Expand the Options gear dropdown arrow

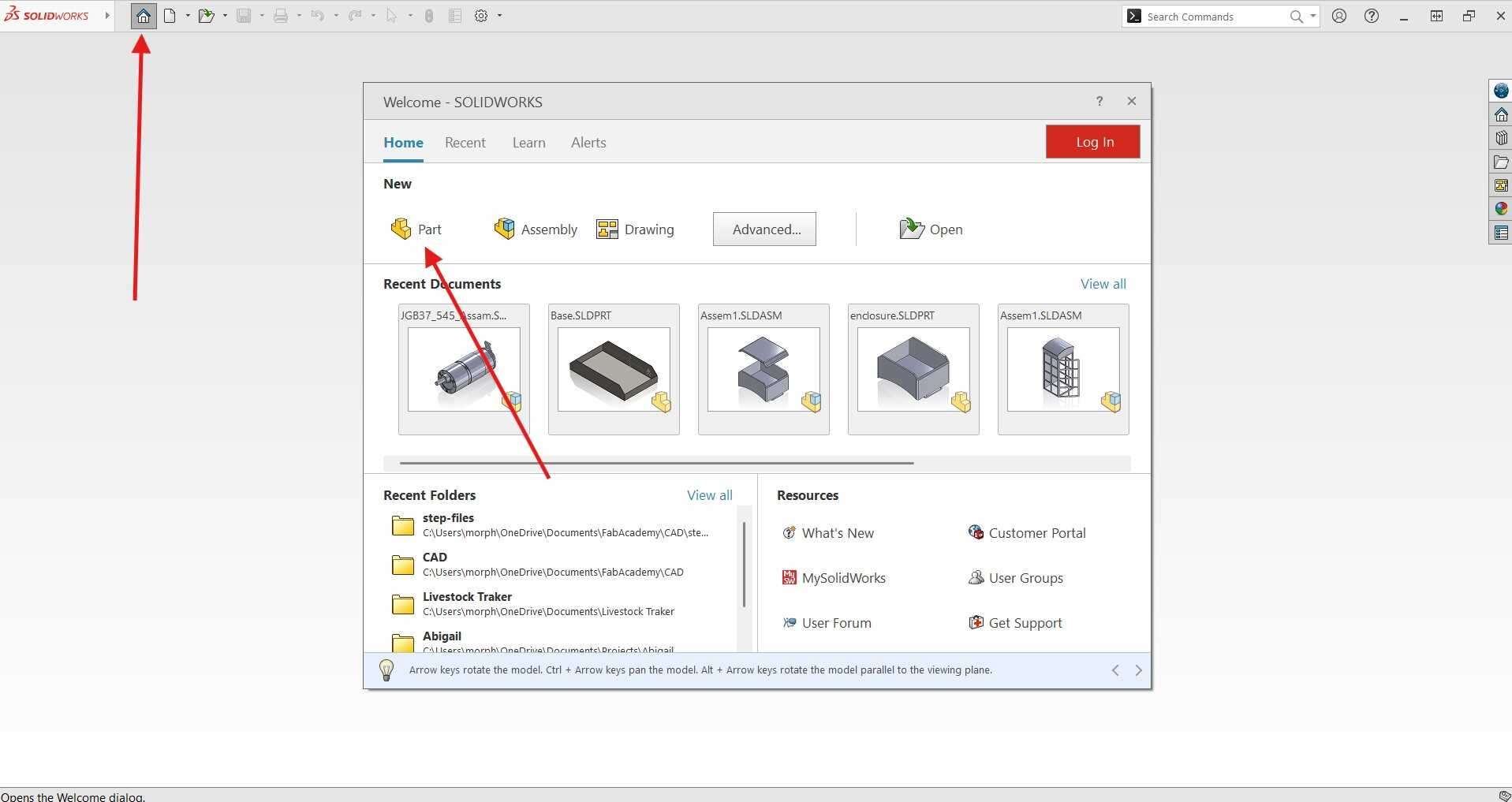pyautogui.click(x=499, y=16)
